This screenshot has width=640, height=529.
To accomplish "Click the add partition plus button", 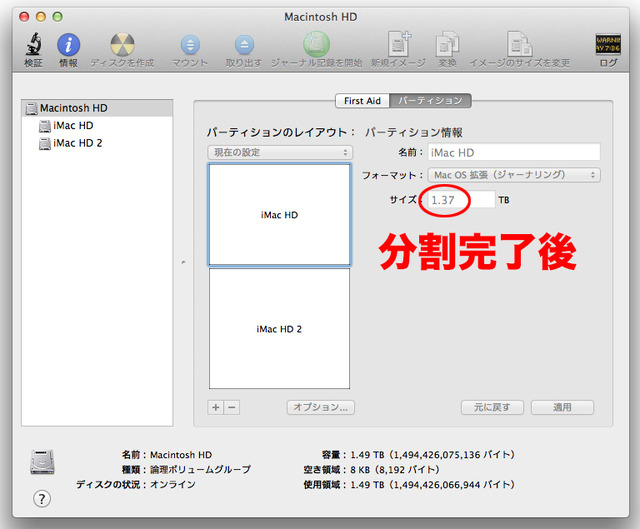I will (x=216, y=408).
